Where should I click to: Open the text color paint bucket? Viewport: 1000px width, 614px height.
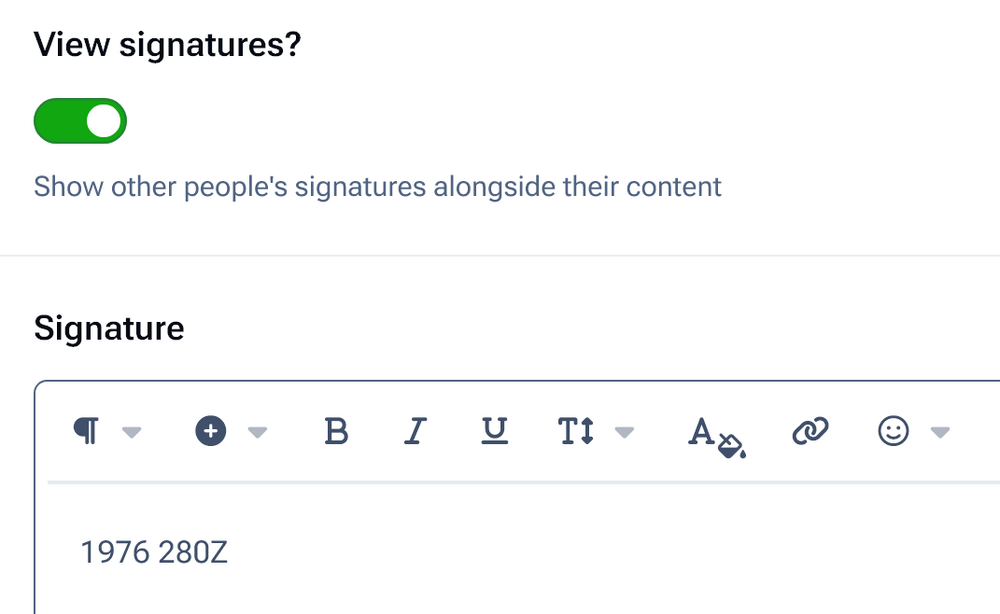[716, 434]
